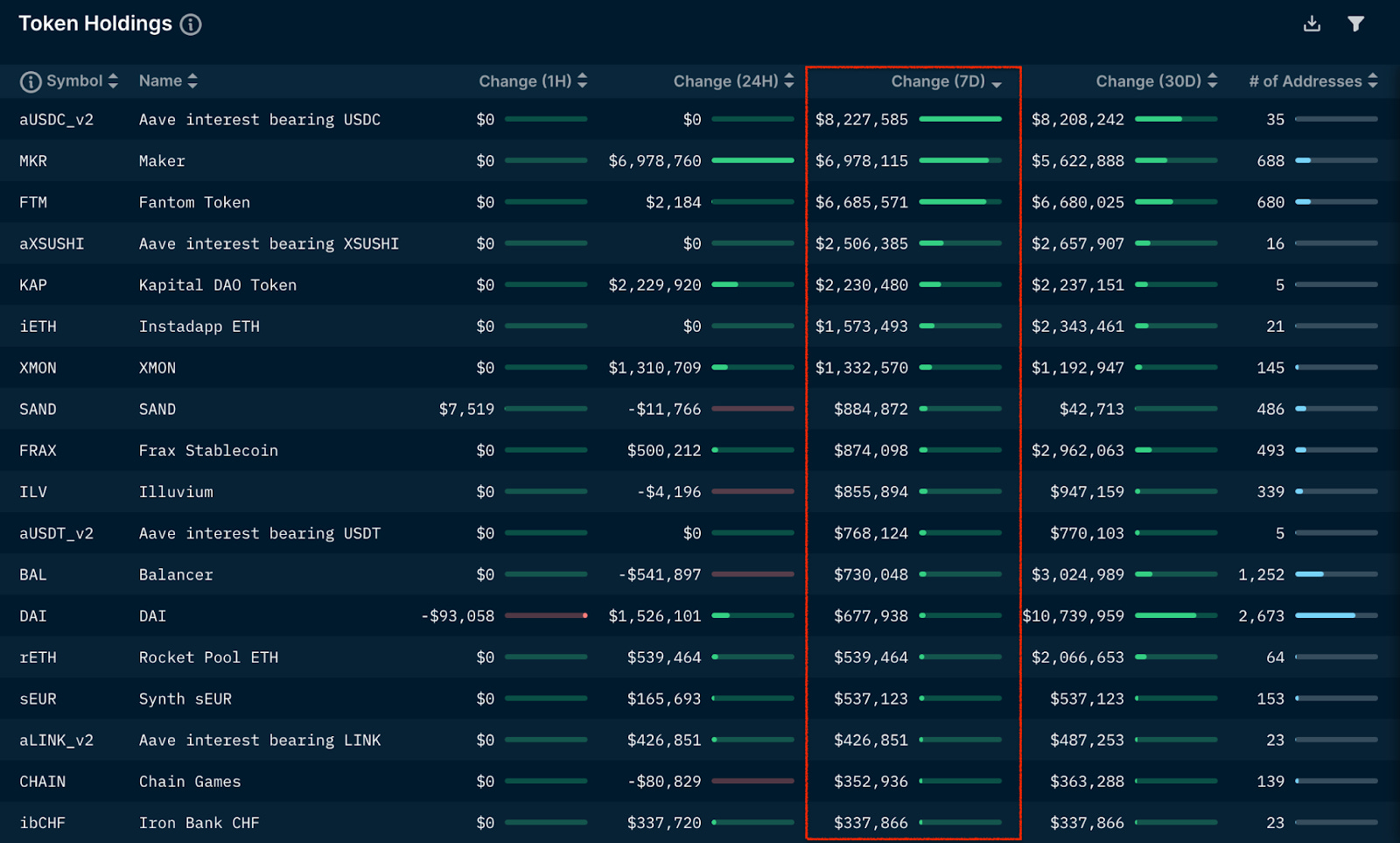Download the token holdings table
Screen dimensions: 1400x843
coord(1312,24)
